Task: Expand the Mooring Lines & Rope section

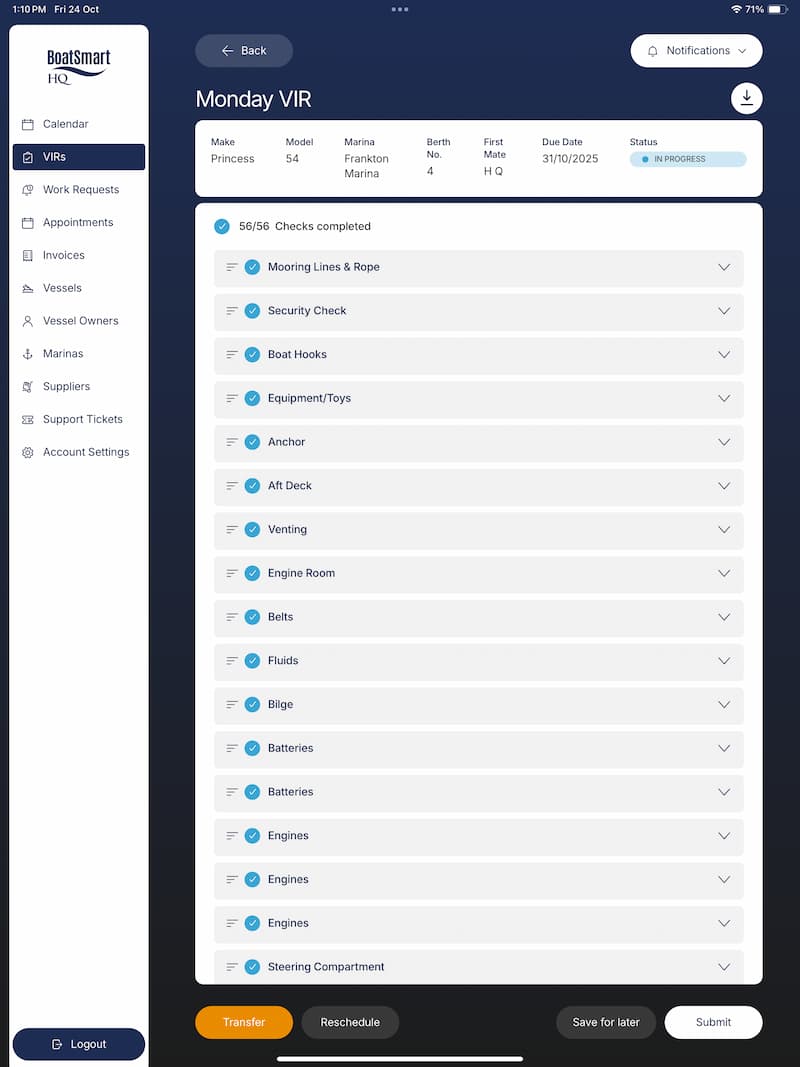Action: (724, 267)
